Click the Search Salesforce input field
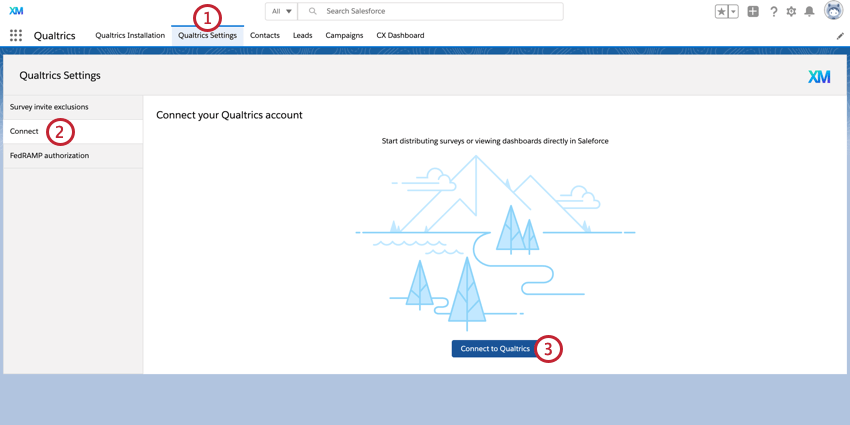 430,11
